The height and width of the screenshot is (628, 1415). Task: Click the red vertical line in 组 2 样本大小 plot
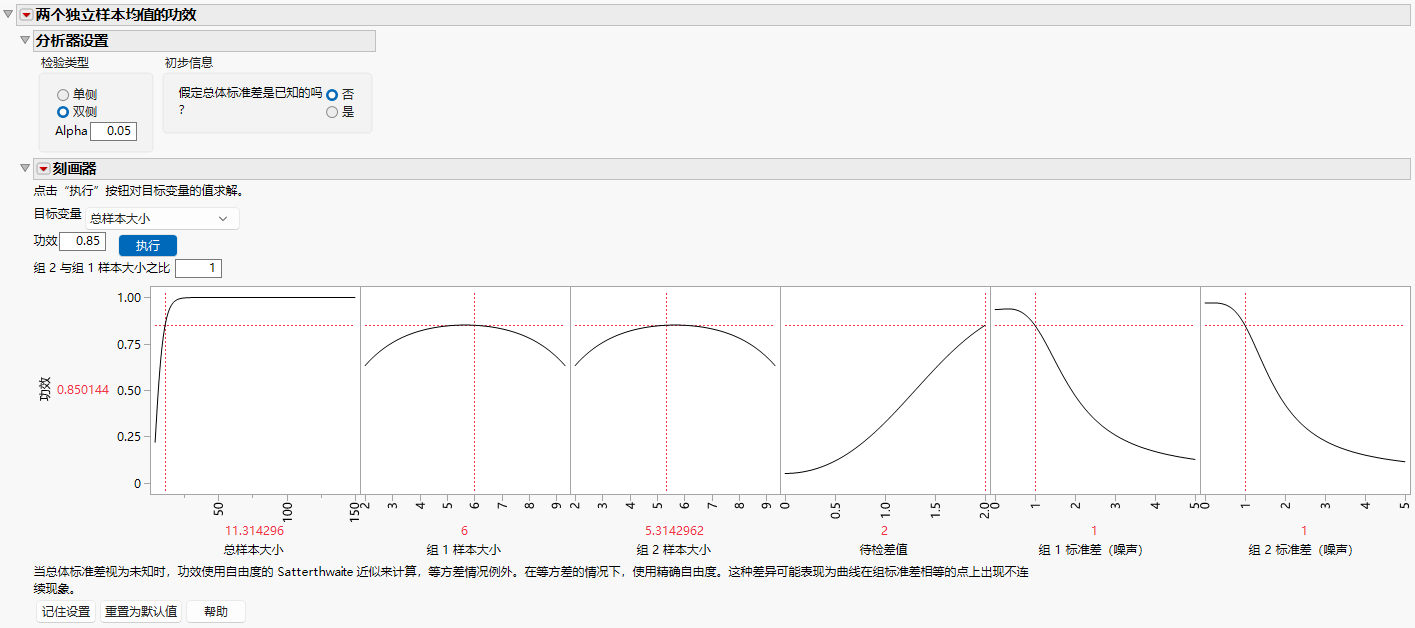(666, 390)
